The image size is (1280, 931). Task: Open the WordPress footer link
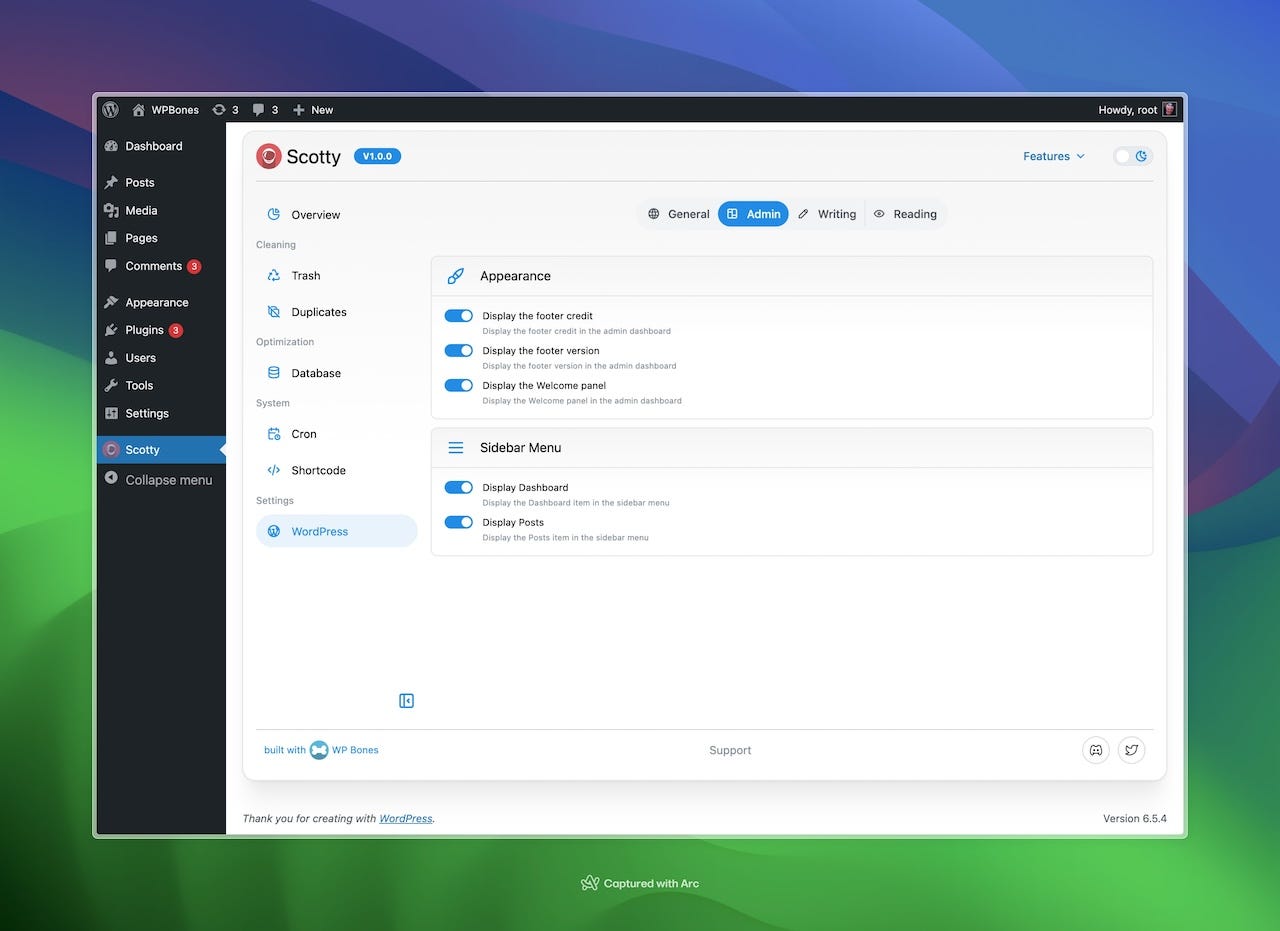(406, 818)
